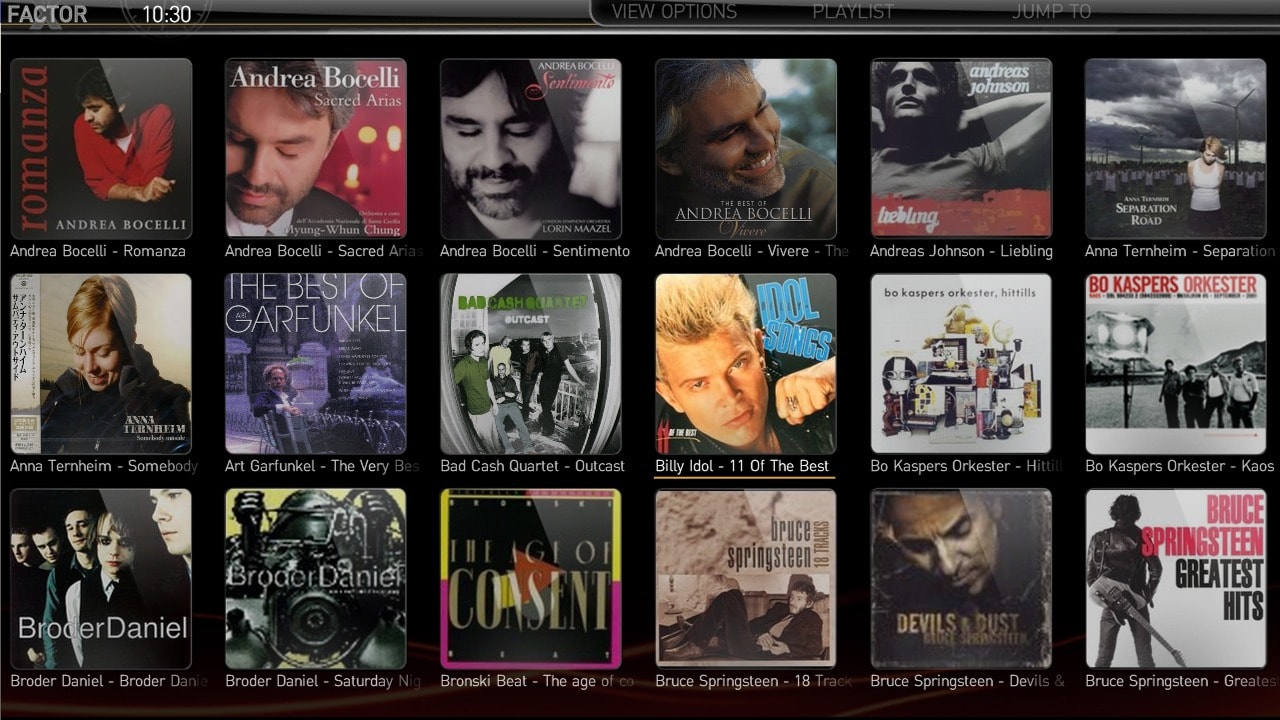Open The Best of Art Garfunkel cover
The height and width of the screenshot is (720, 1280).
pos(316,363)
